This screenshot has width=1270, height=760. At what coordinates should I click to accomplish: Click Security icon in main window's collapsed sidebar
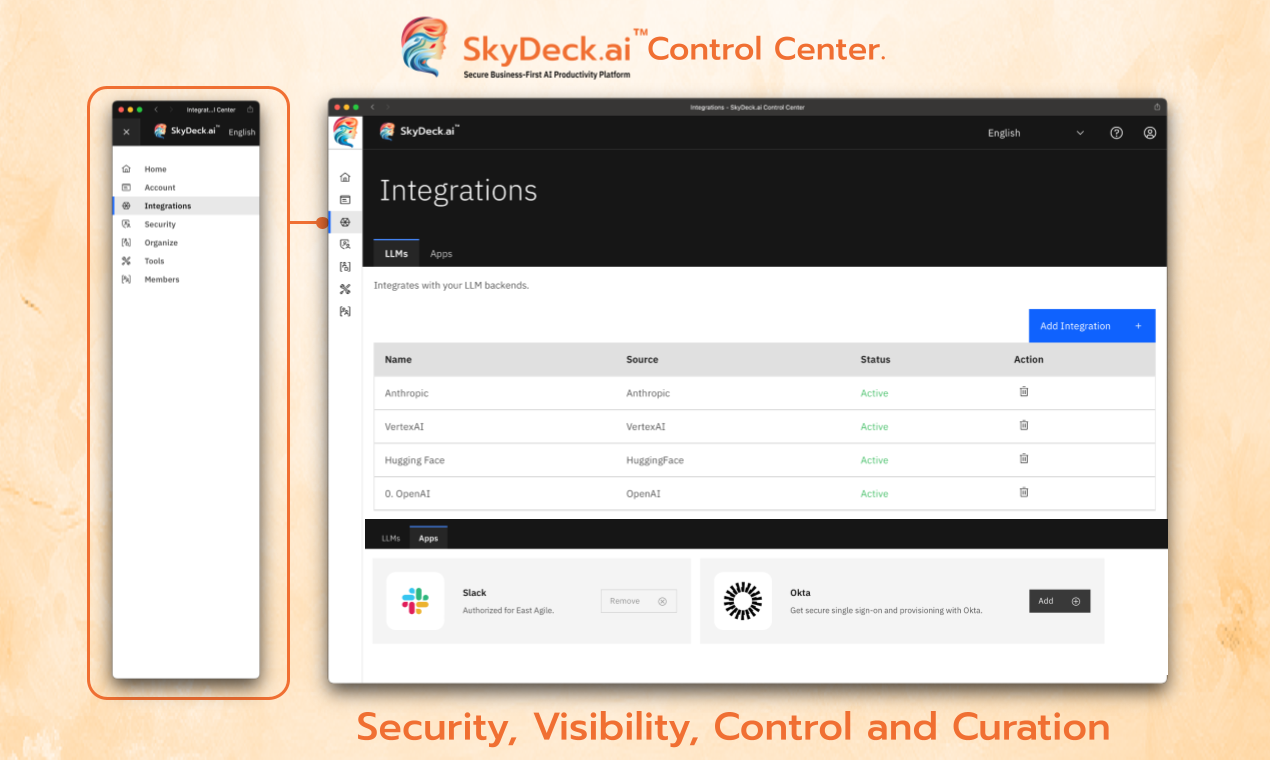345,244
